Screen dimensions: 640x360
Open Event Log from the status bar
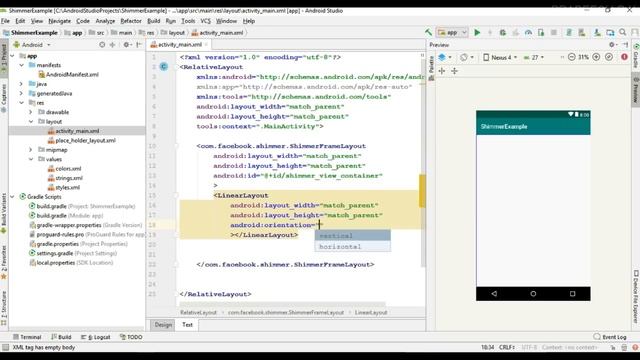click(x=610, y=337)
